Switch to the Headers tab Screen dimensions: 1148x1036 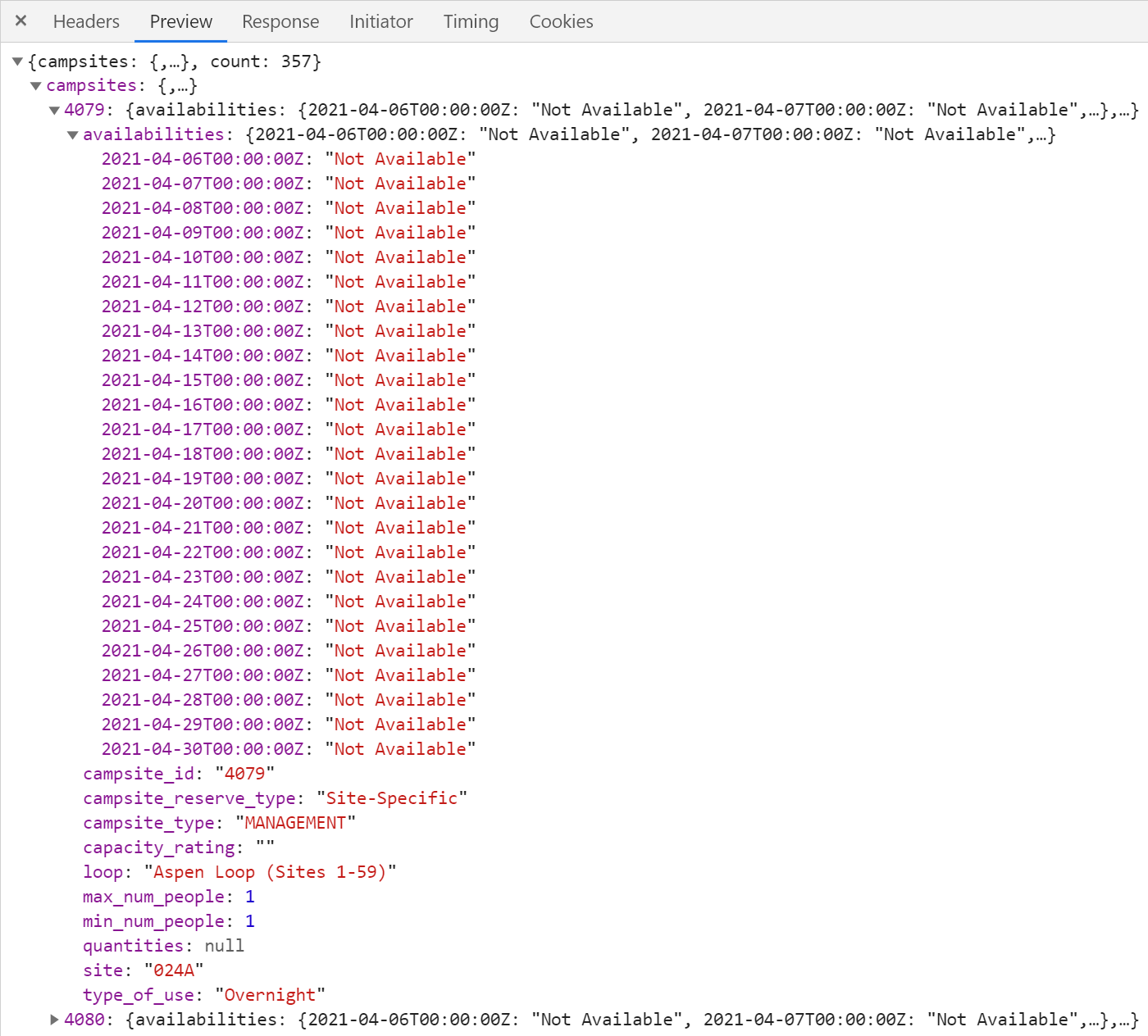pyautogui.click(x=86, y=21)
